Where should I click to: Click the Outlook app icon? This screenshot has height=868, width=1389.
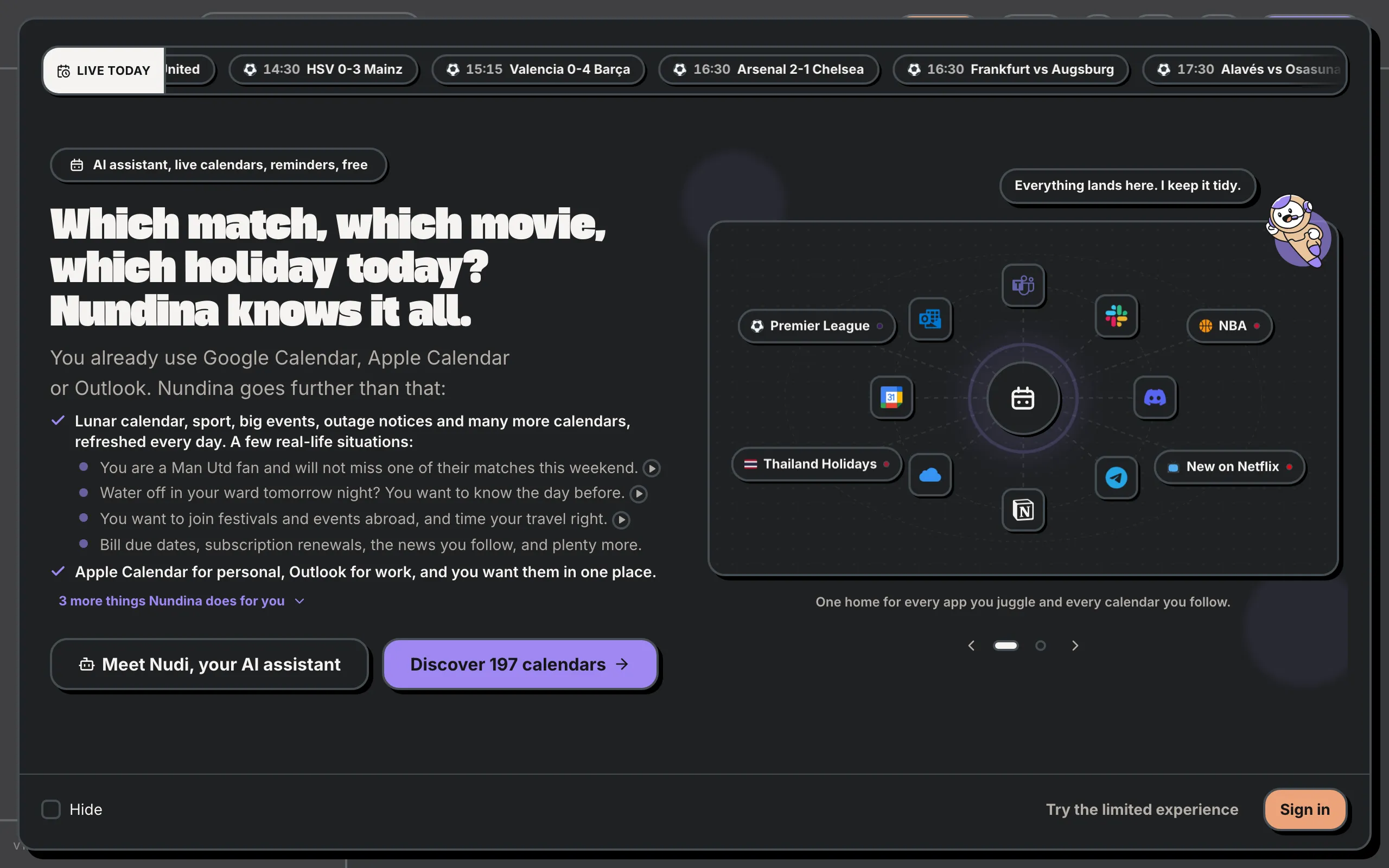930,318
